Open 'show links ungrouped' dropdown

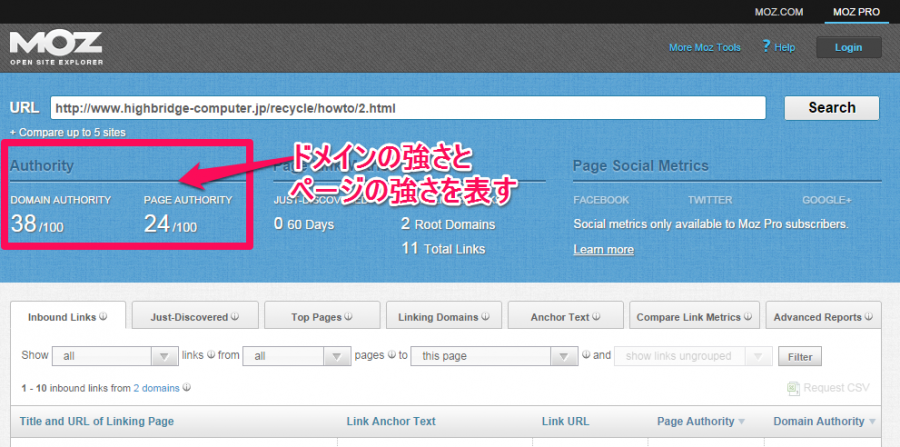693,356
